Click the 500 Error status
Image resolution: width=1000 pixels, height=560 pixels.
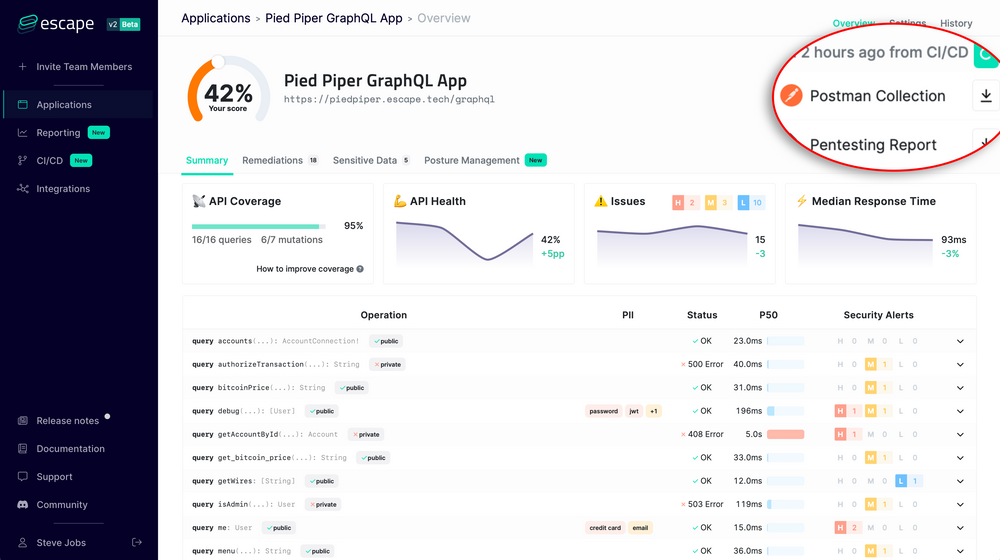(702, 365)
